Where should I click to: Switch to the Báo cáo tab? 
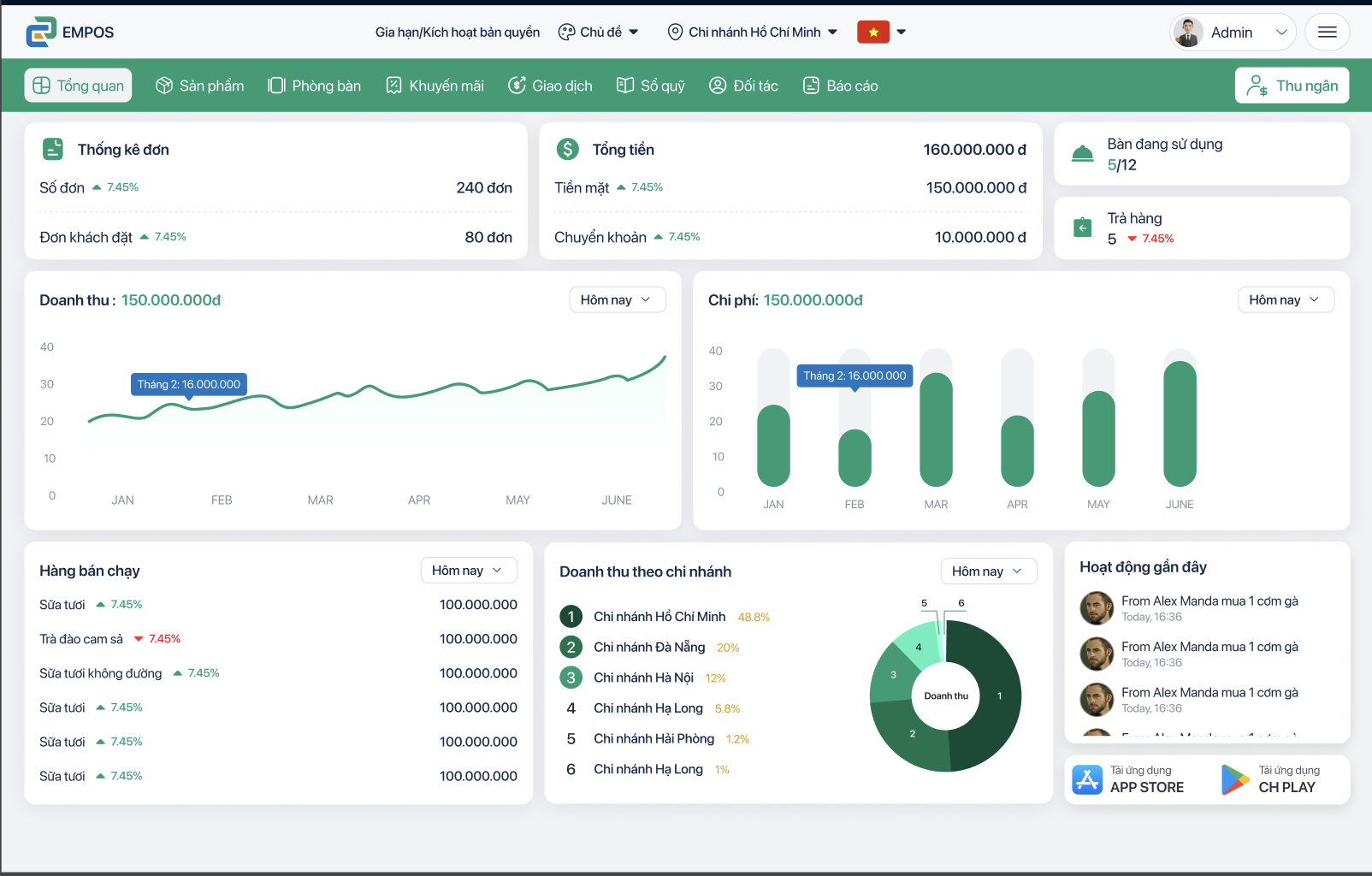pyautogui.click(x=840, y=86)
